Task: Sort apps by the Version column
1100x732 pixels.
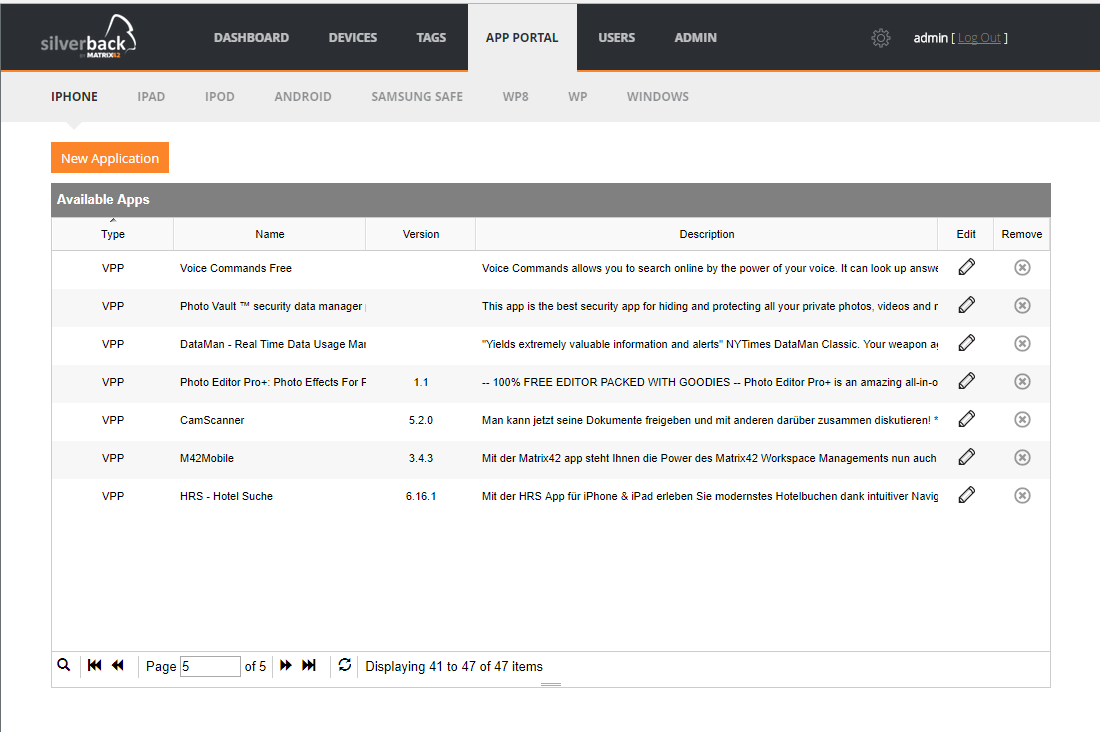Action: 421,234
